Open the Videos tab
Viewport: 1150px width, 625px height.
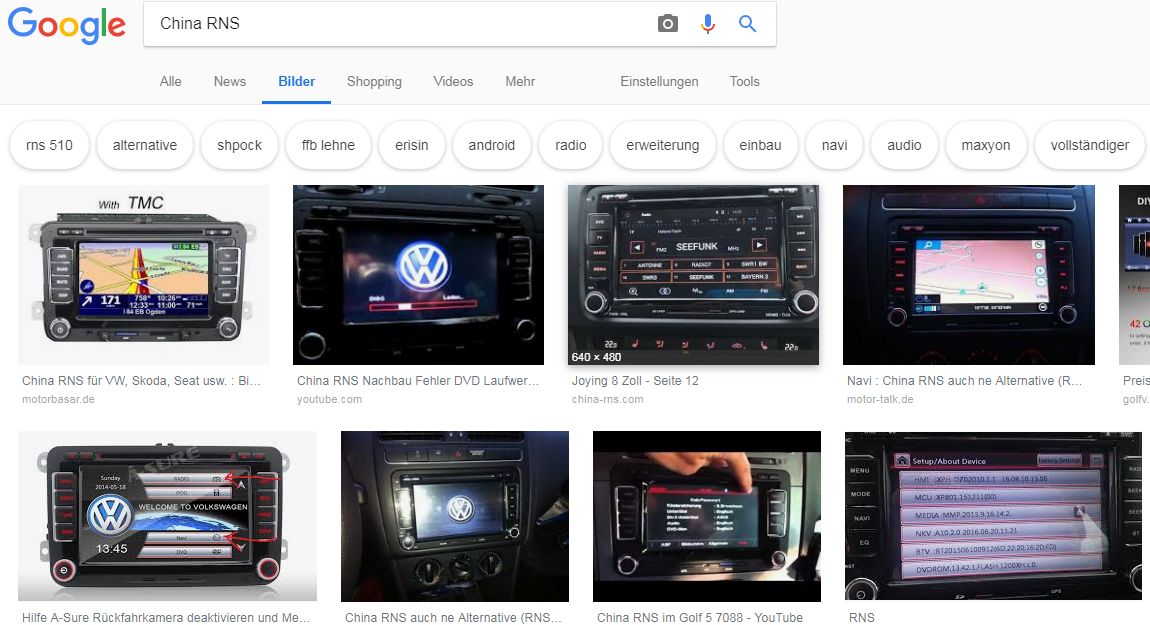click(453, 82)
